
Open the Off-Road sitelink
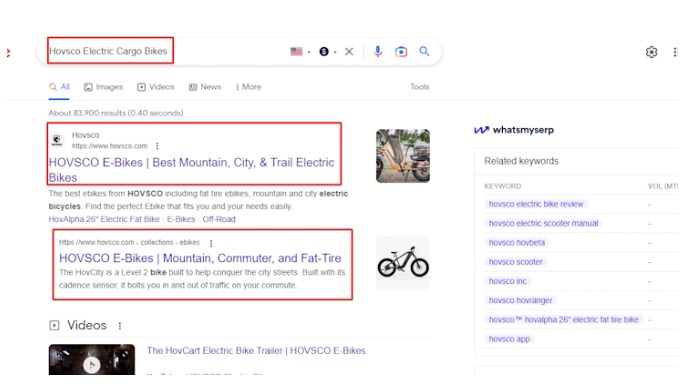[219, 219]
